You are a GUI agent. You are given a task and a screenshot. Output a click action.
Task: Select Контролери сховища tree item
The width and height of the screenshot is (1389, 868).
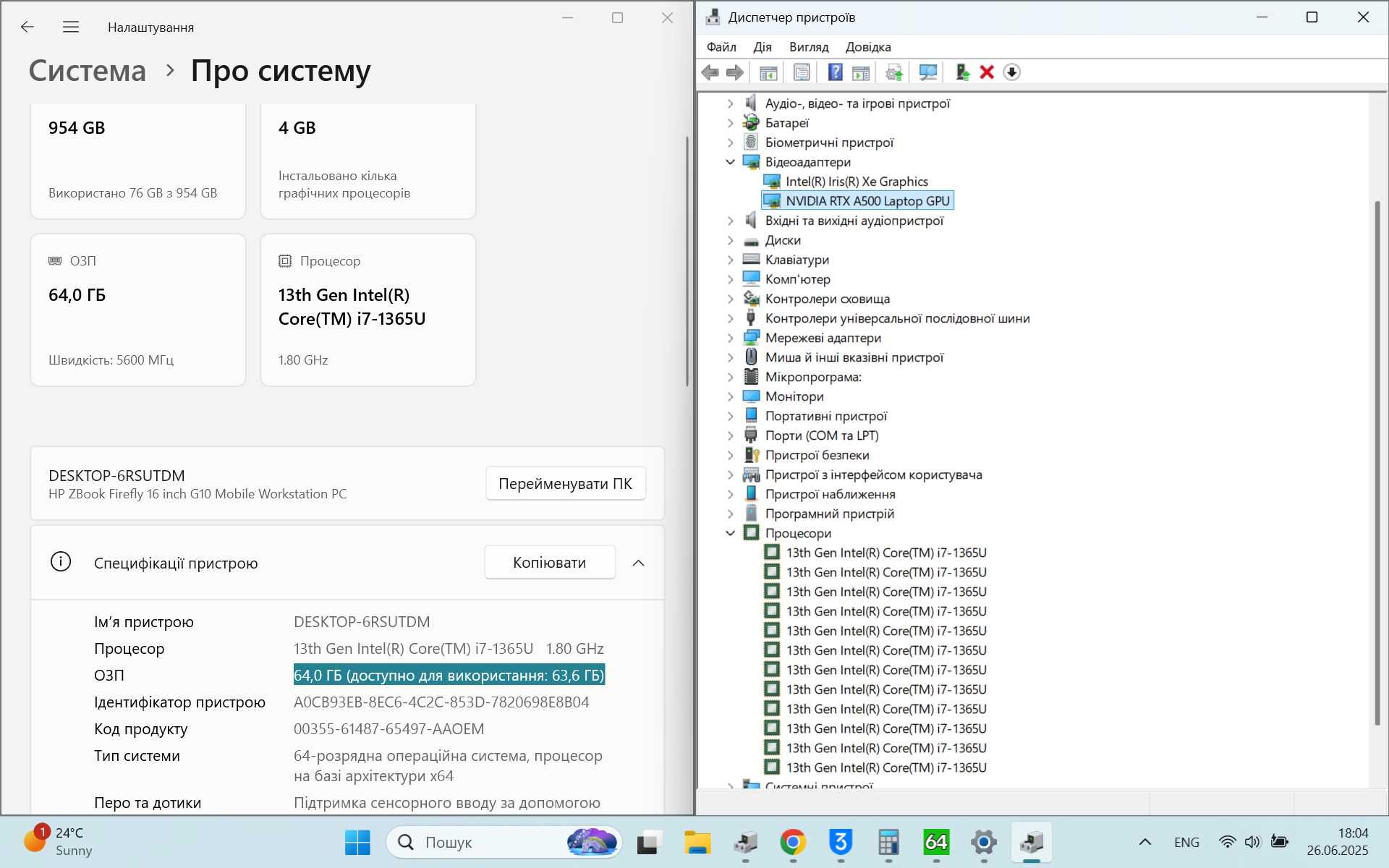coord(827,299)
